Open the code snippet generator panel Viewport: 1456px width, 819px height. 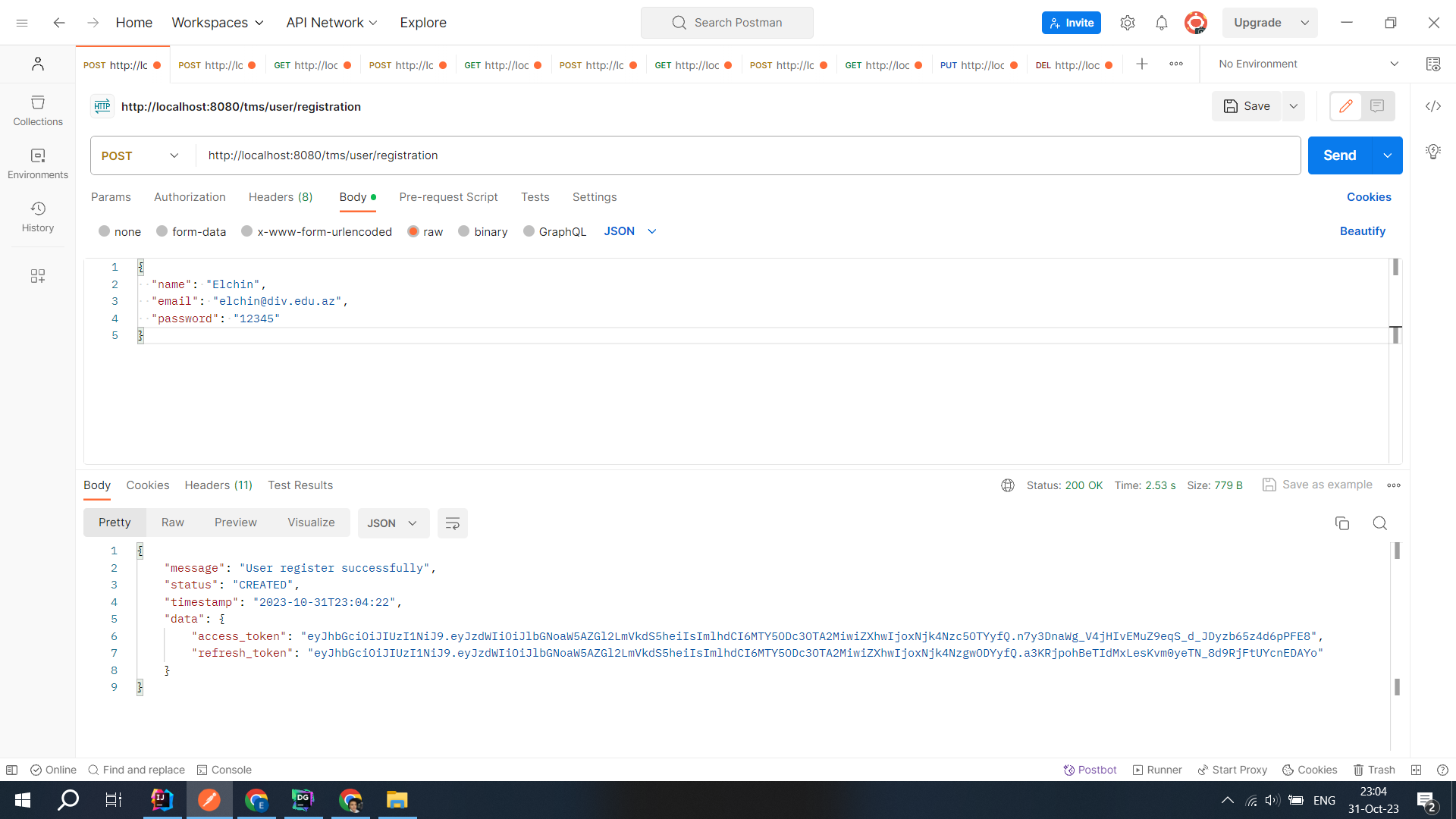[1433, 106]
